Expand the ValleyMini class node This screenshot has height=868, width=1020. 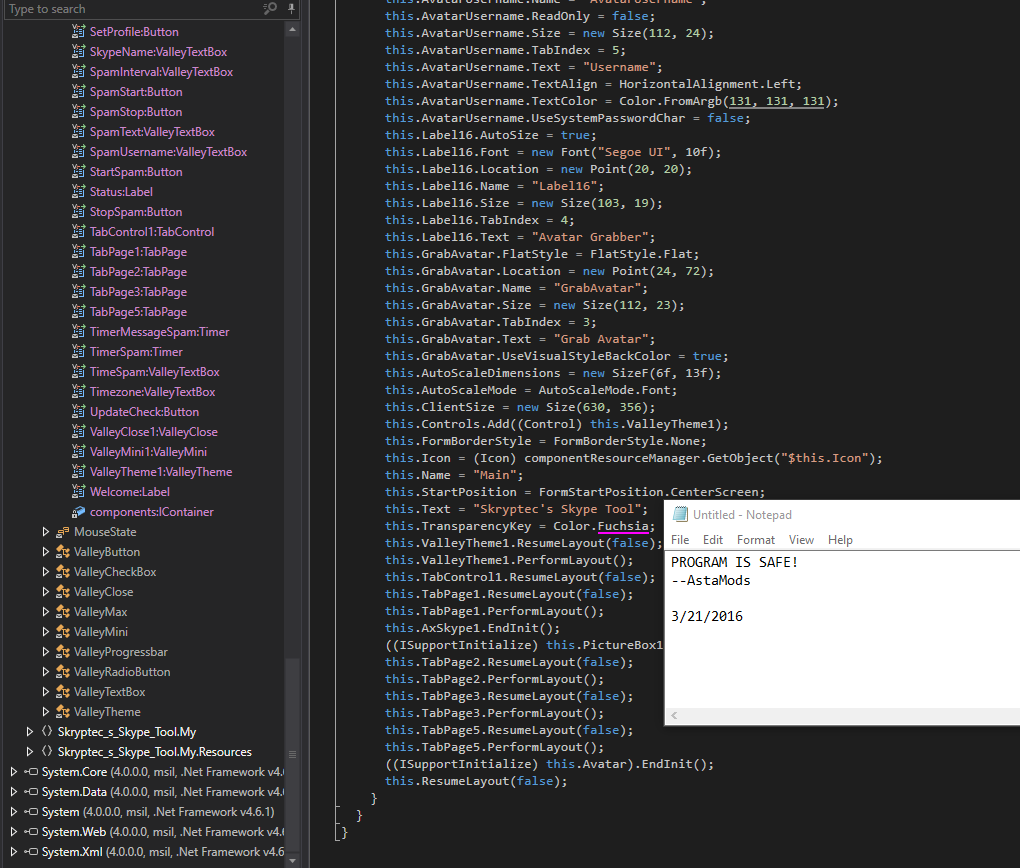[46, 632]
